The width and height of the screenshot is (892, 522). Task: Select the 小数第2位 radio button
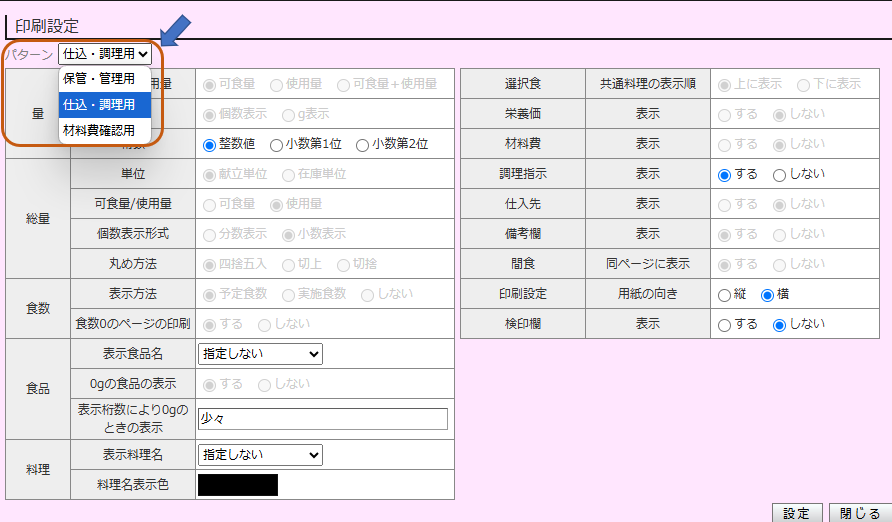pyautogui.click(x=362, y=145)
